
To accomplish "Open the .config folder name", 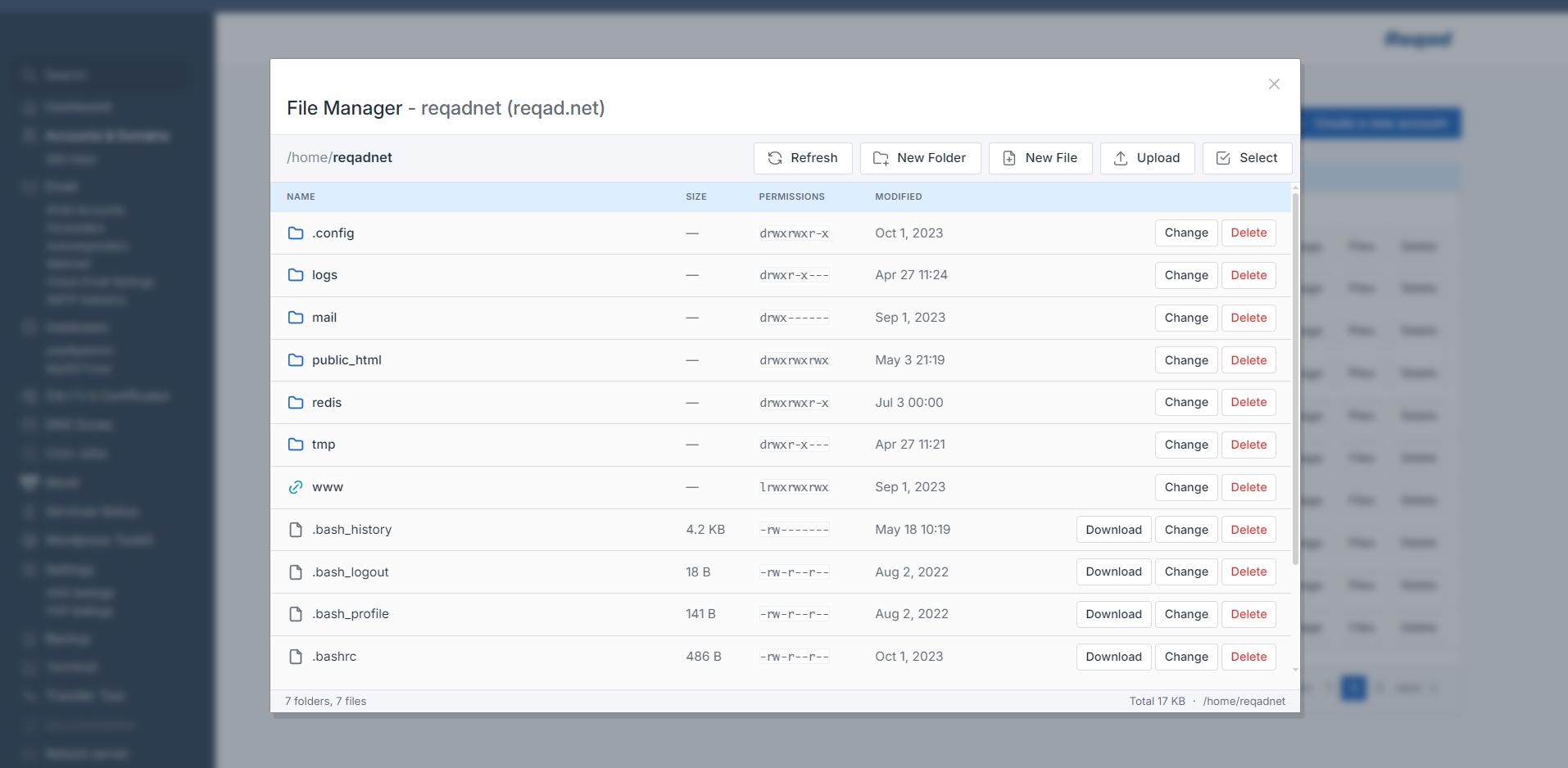I will click(x=333, y=233).
